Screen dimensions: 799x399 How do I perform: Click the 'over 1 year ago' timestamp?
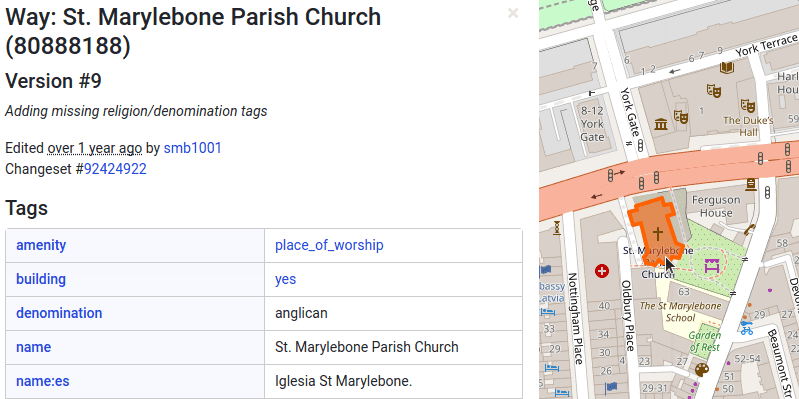point(95,148)
